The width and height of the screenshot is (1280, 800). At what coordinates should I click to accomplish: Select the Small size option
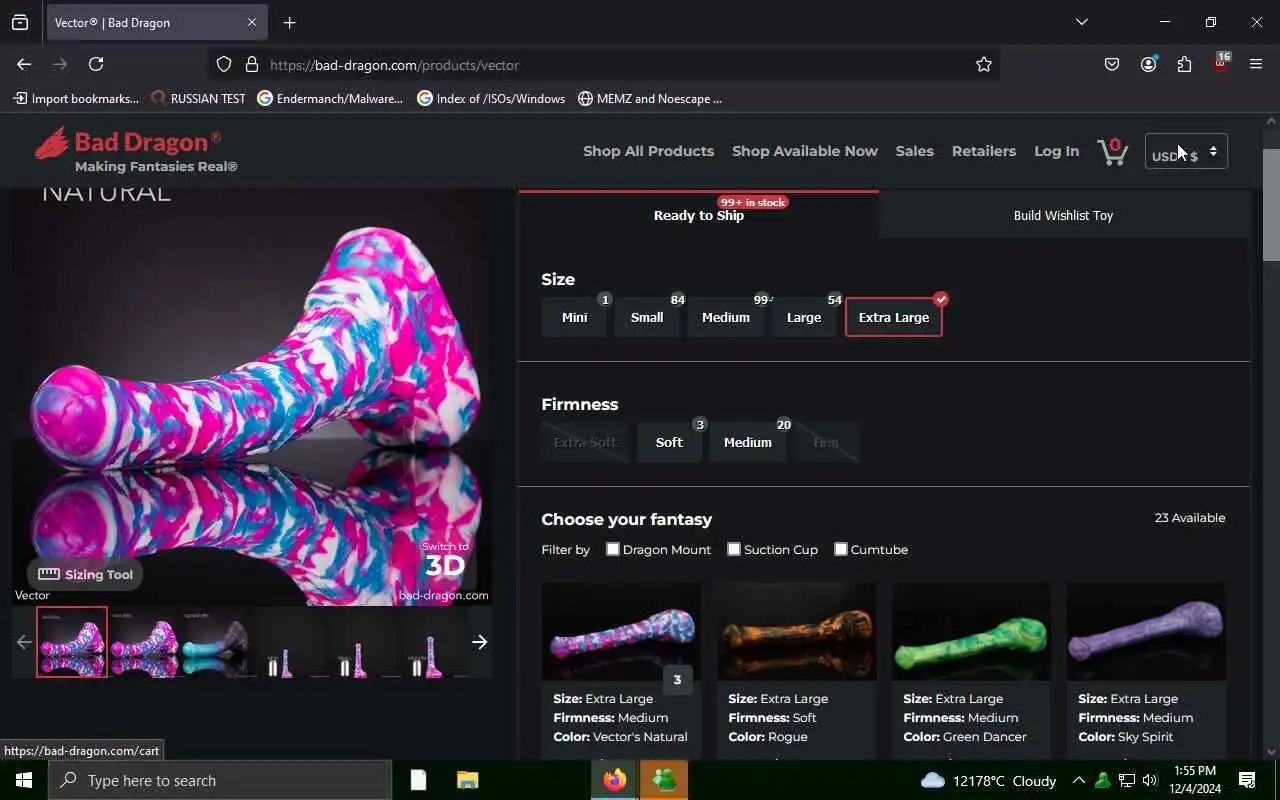(x=647, y=317)
